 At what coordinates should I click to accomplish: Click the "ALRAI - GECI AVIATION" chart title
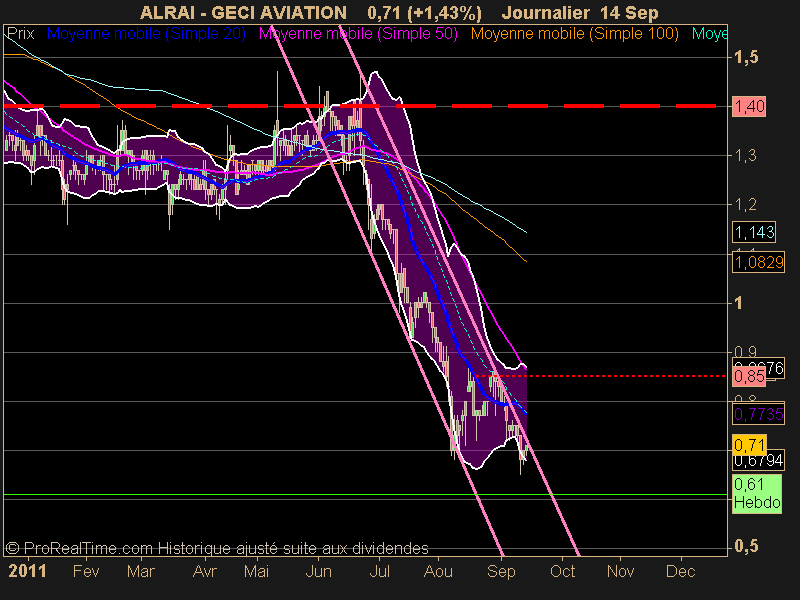(x=243, y=12)
